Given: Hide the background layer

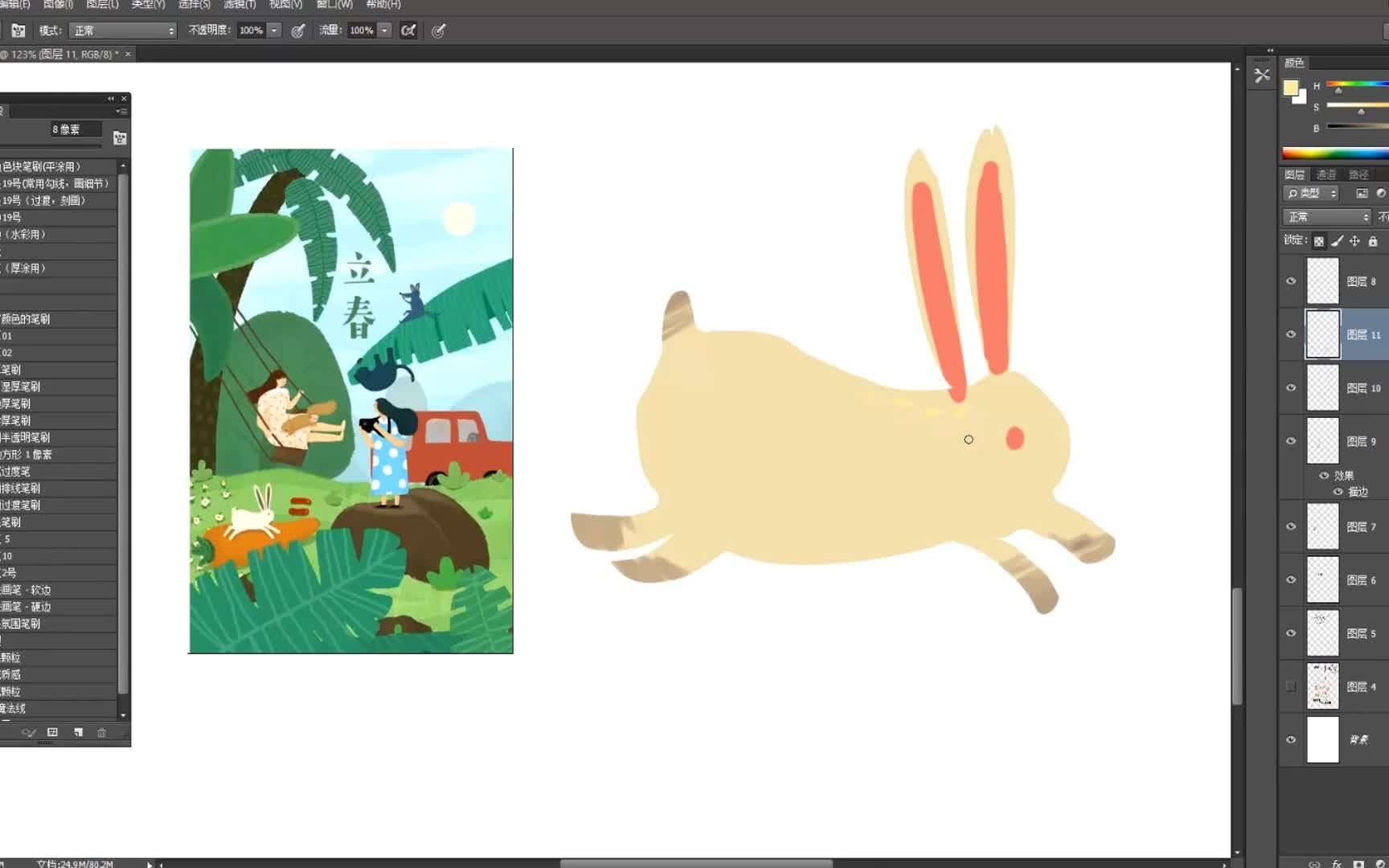Looking at the screenshot, I should pyautogui.click(x=1291, y=739).
